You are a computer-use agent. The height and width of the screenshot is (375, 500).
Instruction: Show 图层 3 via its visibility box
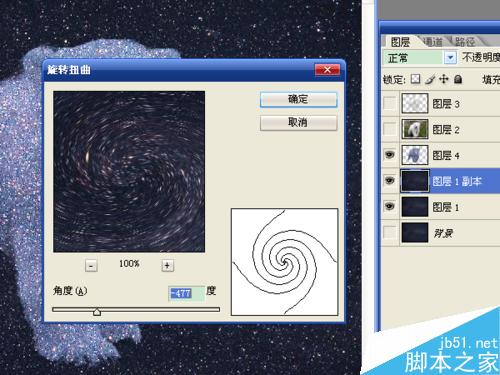point(389,103)
